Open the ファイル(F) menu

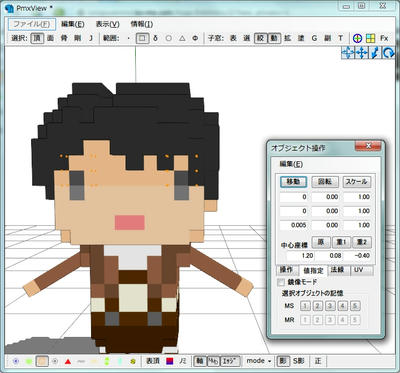[x=32, y=24]
